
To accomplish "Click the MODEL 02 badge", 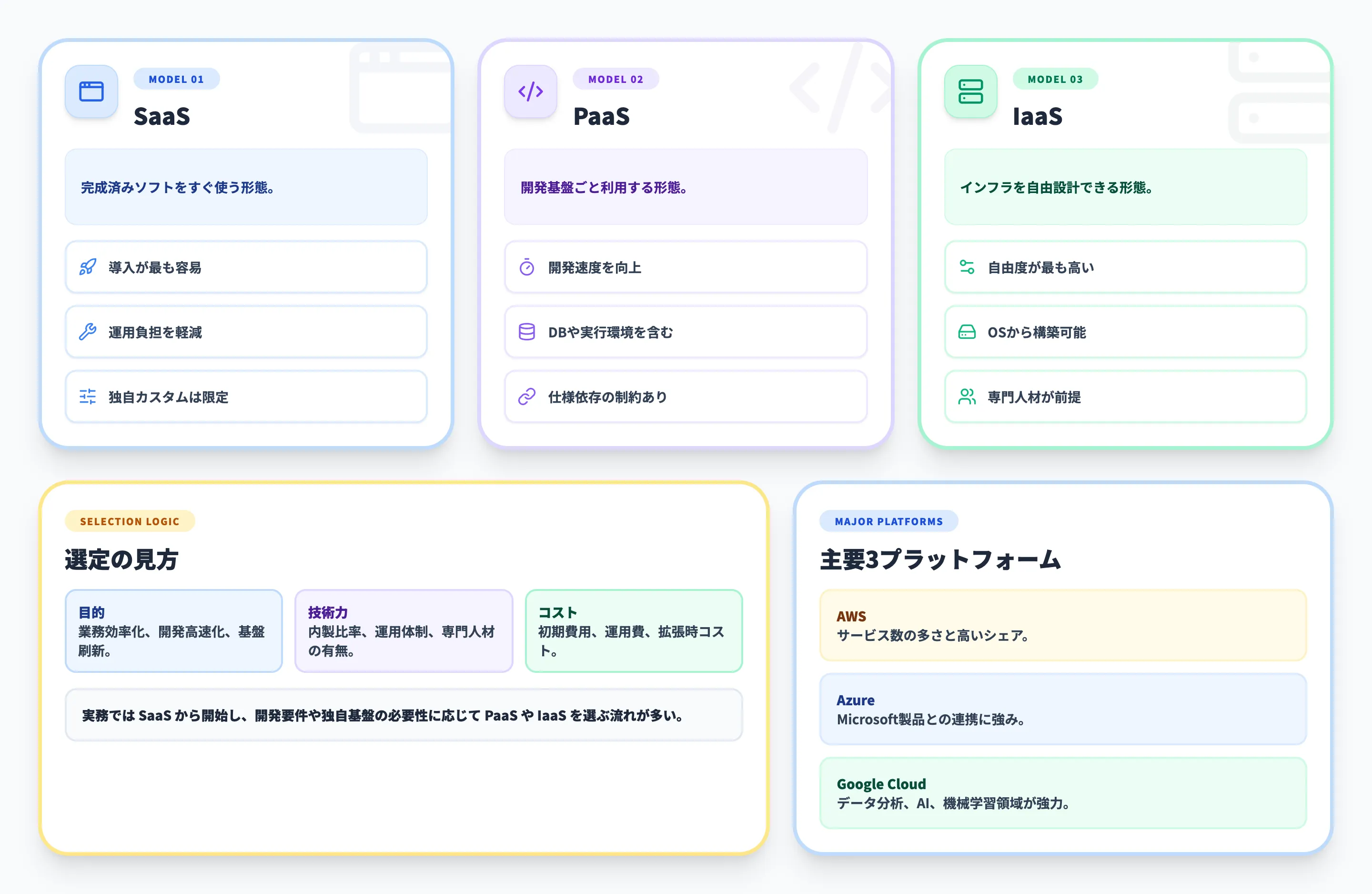I will tap(615, 79).
